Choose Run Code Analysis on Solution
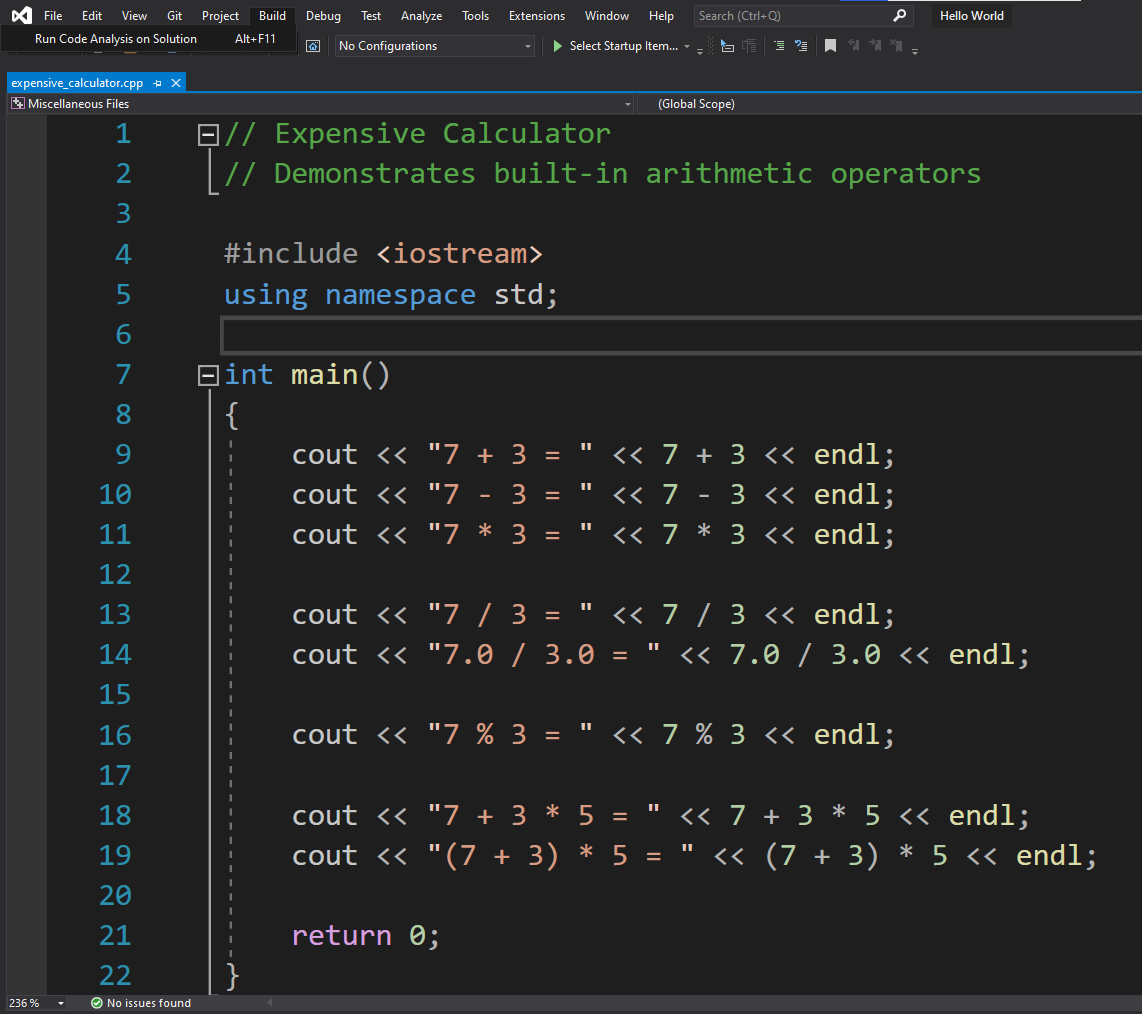 tap(149, 39)
